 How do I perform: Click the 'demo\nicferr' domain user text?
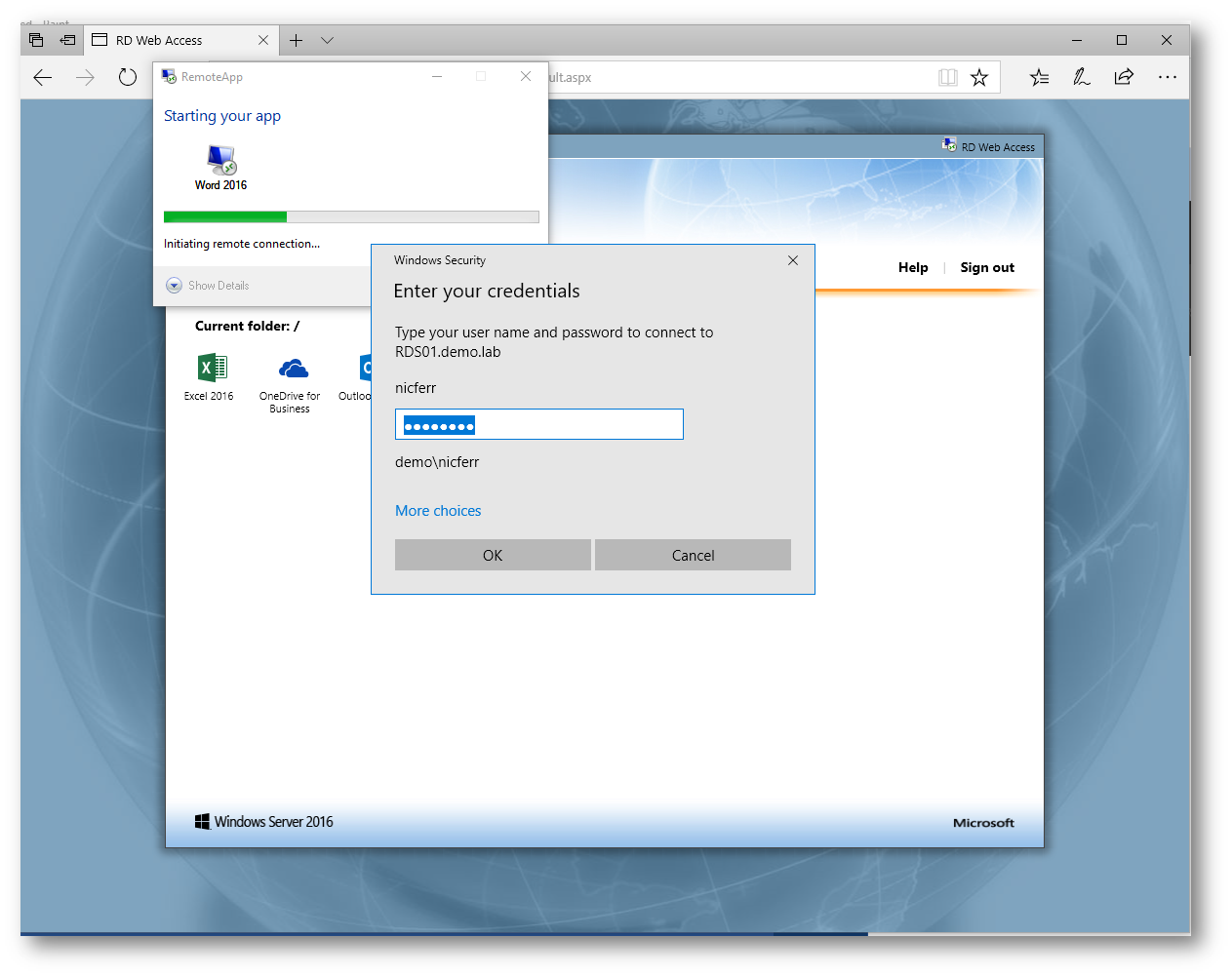437,462
